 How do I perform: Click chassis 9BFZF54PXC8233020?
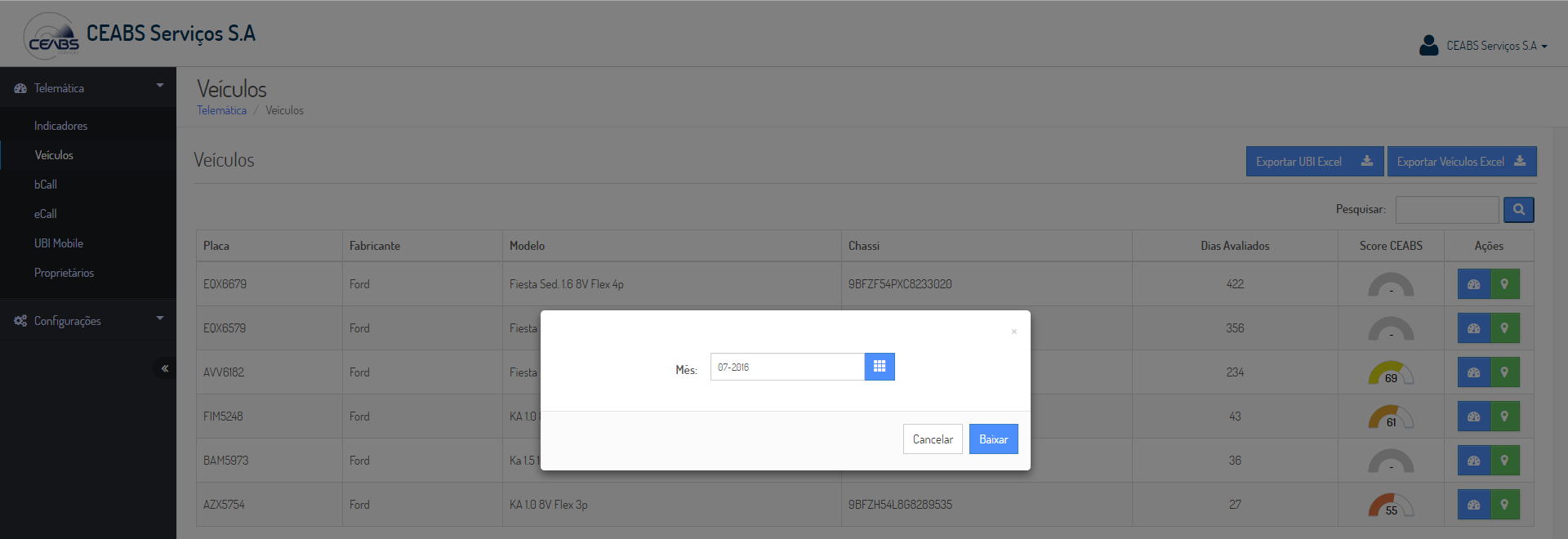(x=900, y=284)
